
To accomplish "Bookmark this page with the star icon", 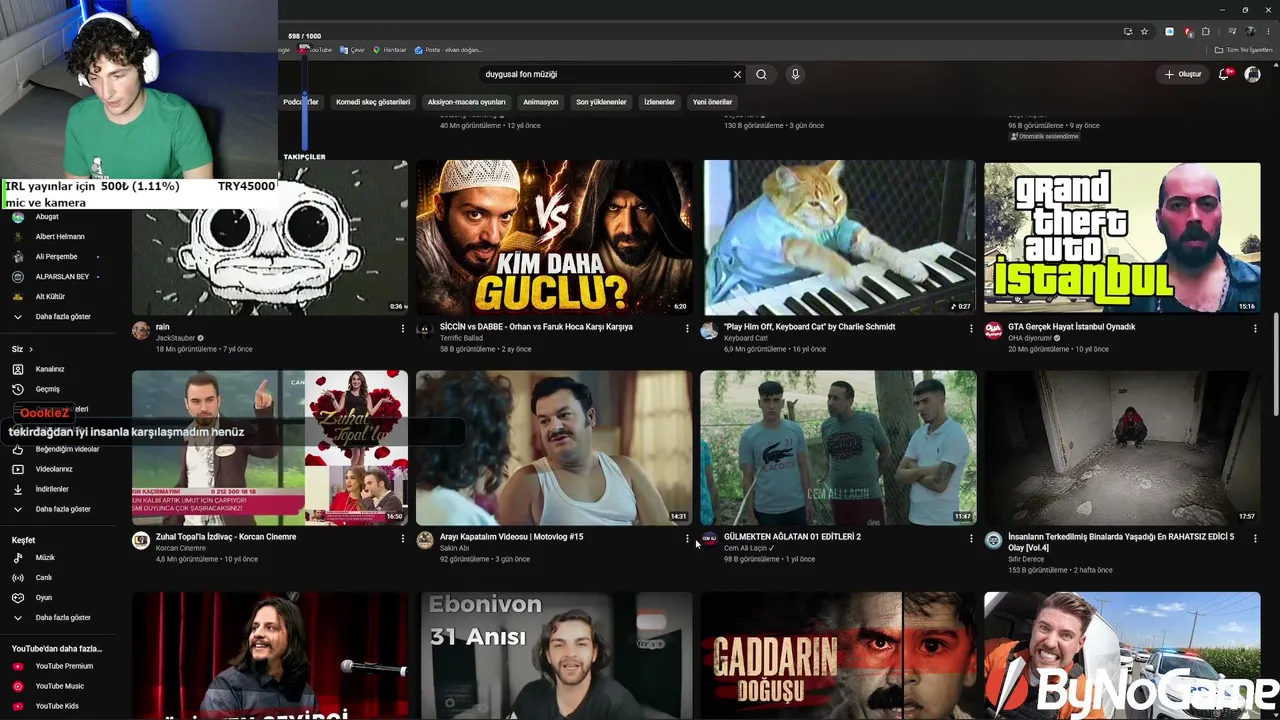I will (1144, 31).
